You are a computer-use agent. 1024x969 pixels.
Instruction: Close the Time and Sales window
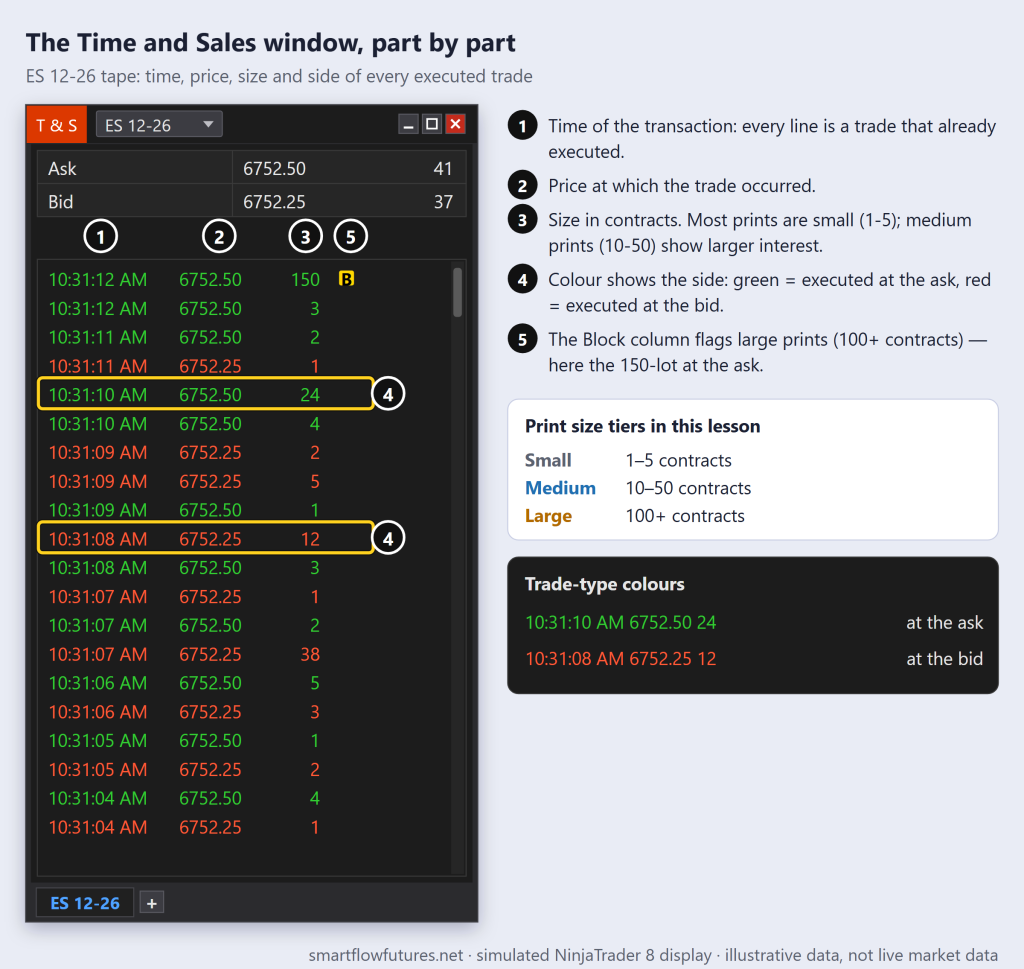click(456, 124)
